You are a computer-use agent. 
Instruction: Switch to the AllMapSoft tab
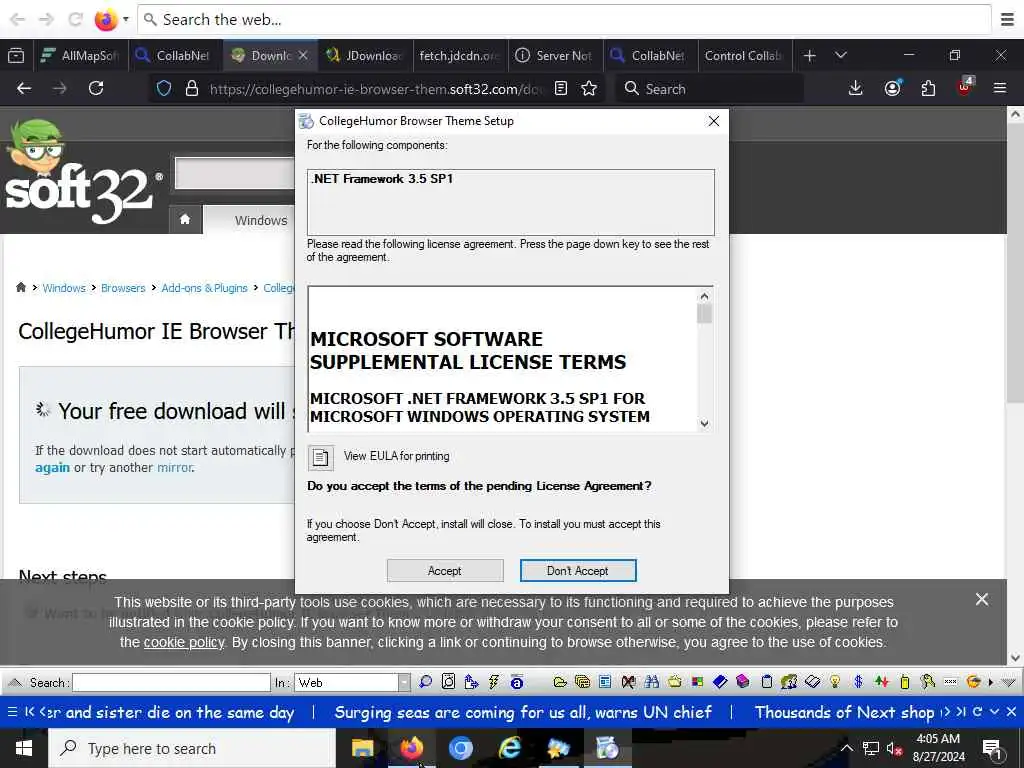[x=80, y=56]
